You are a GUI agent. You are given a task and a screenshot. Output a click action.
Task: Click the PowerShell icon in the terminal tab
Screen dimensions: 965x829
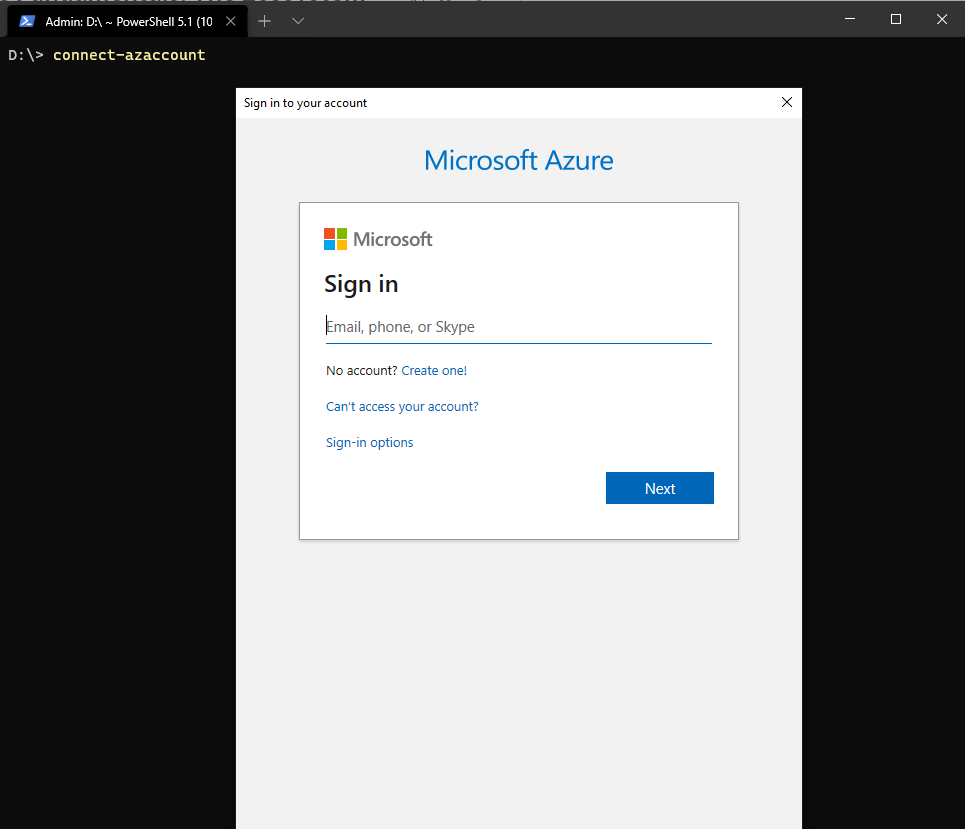26,22
